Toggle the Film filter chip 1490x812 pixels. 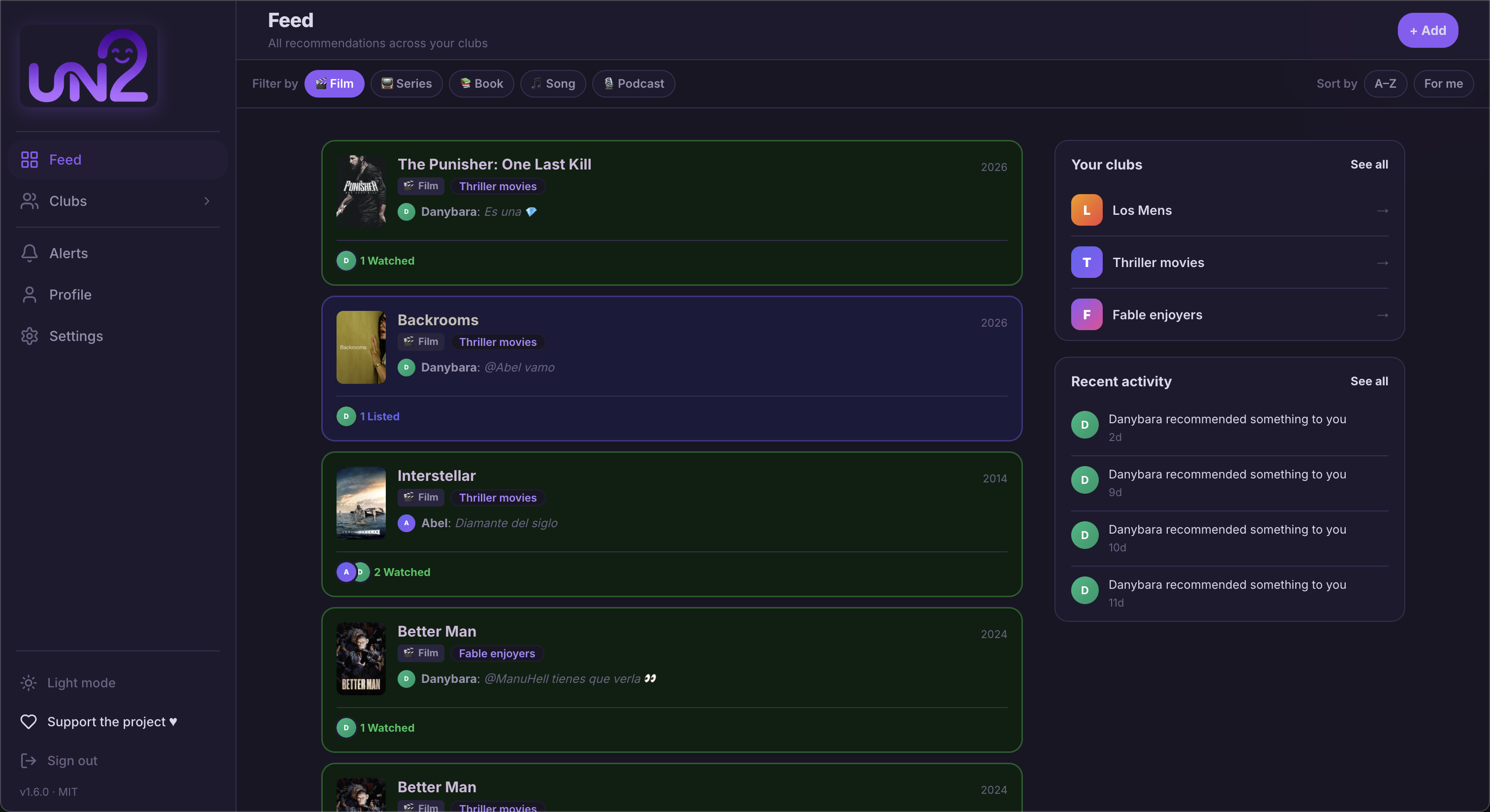334,84
